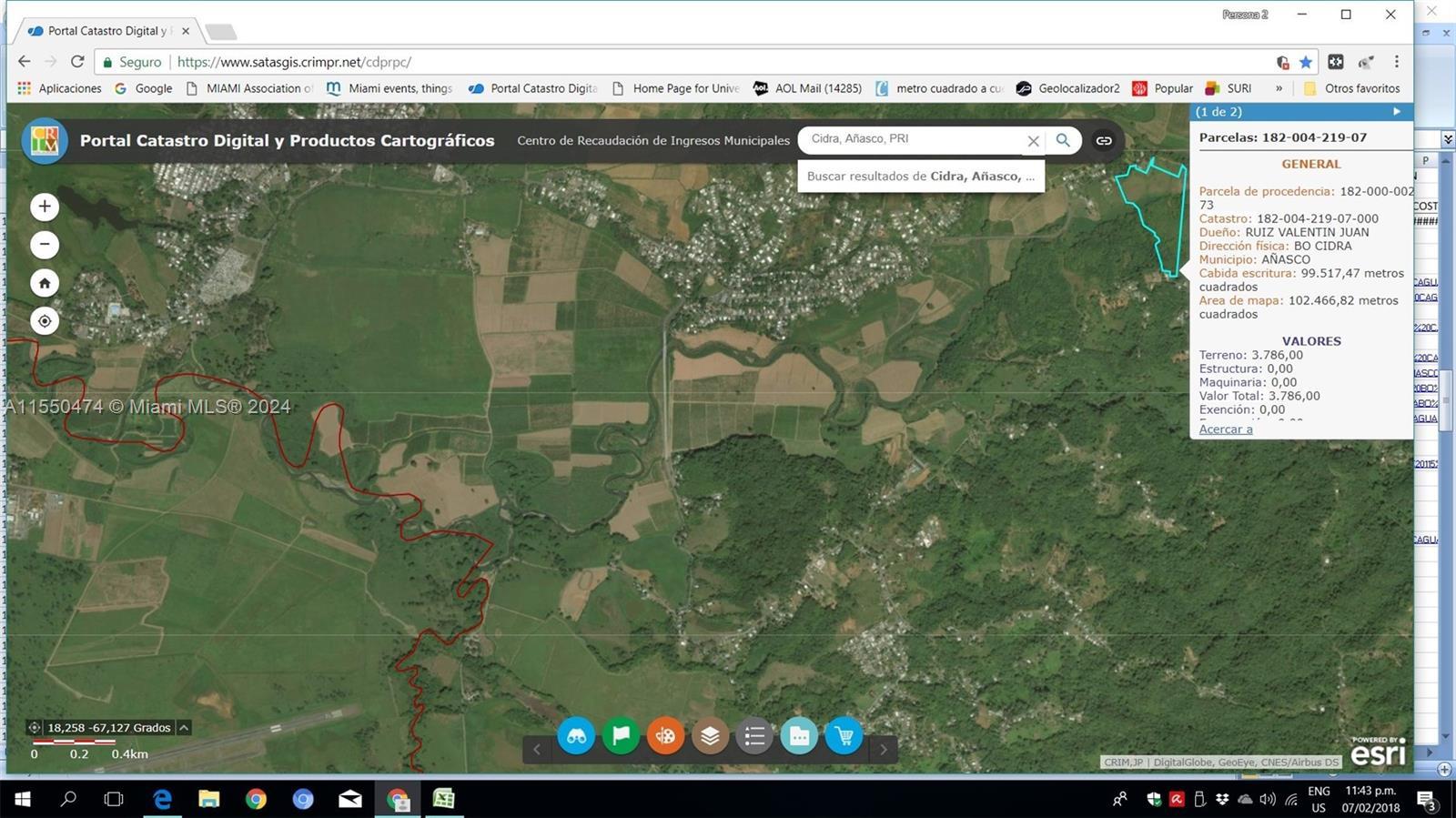Go to next parcel result arrow

tap(1397, 112)
